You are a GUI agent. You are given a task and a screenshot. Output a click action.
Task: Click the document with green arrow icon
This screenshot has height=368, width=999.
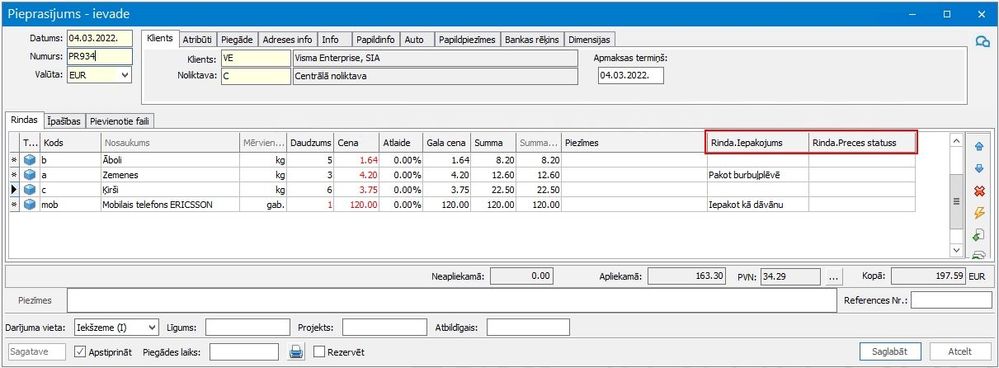pos(979,236)
